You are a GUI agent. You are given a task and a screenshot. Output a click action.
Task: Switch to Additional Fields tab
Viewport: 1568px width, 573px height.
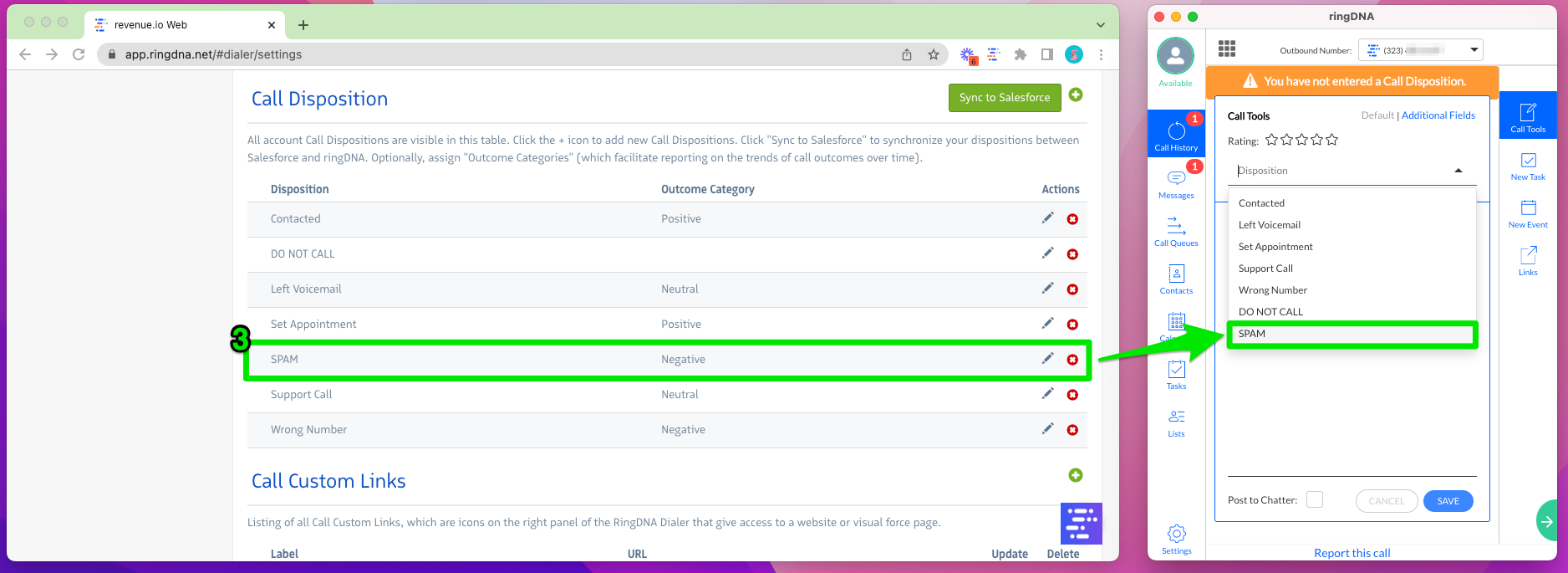tap(1438, 115)
